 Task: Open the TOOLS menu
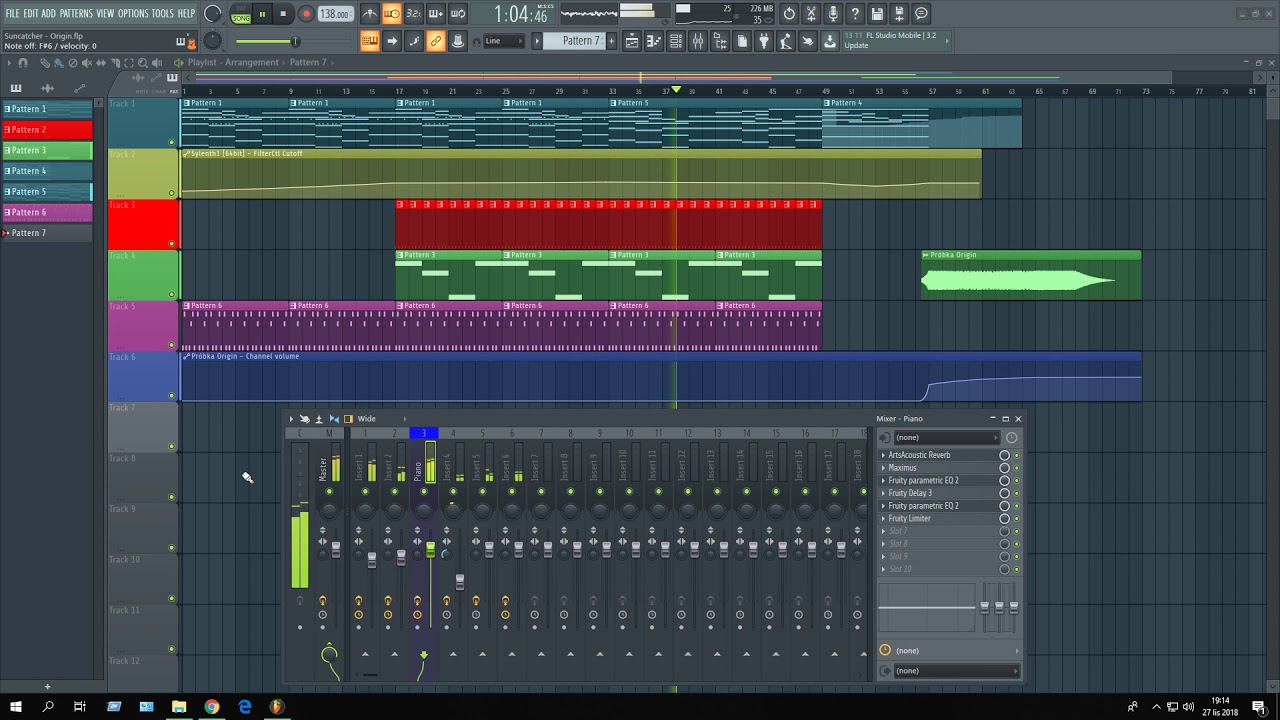click(163, 14)
